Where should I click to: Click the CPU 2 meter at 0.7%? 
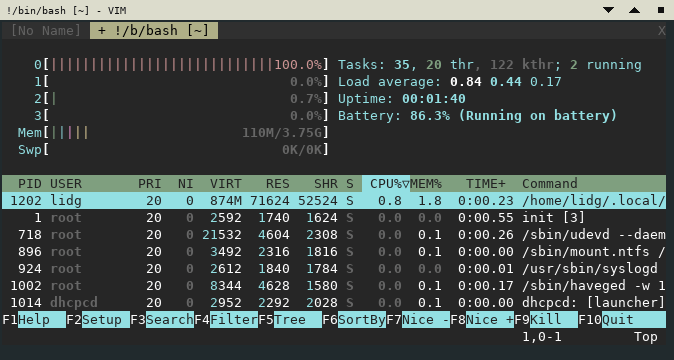tap(181, 99)
